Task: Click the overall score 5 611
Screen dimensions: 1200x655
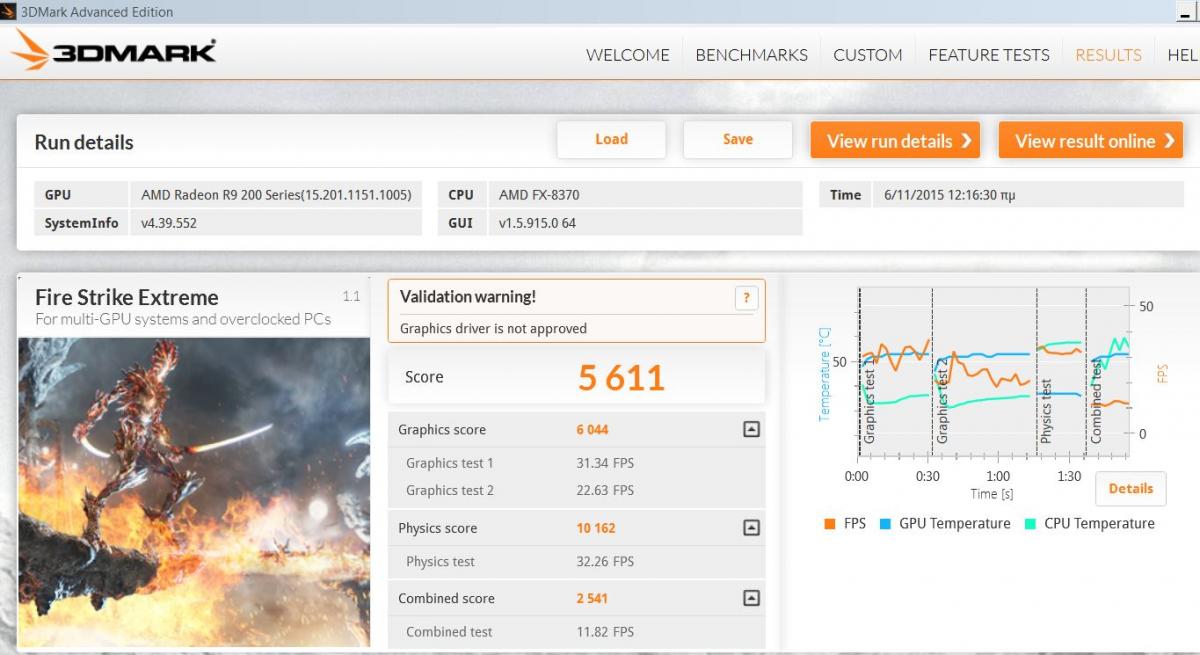Action: coord(621,377)
